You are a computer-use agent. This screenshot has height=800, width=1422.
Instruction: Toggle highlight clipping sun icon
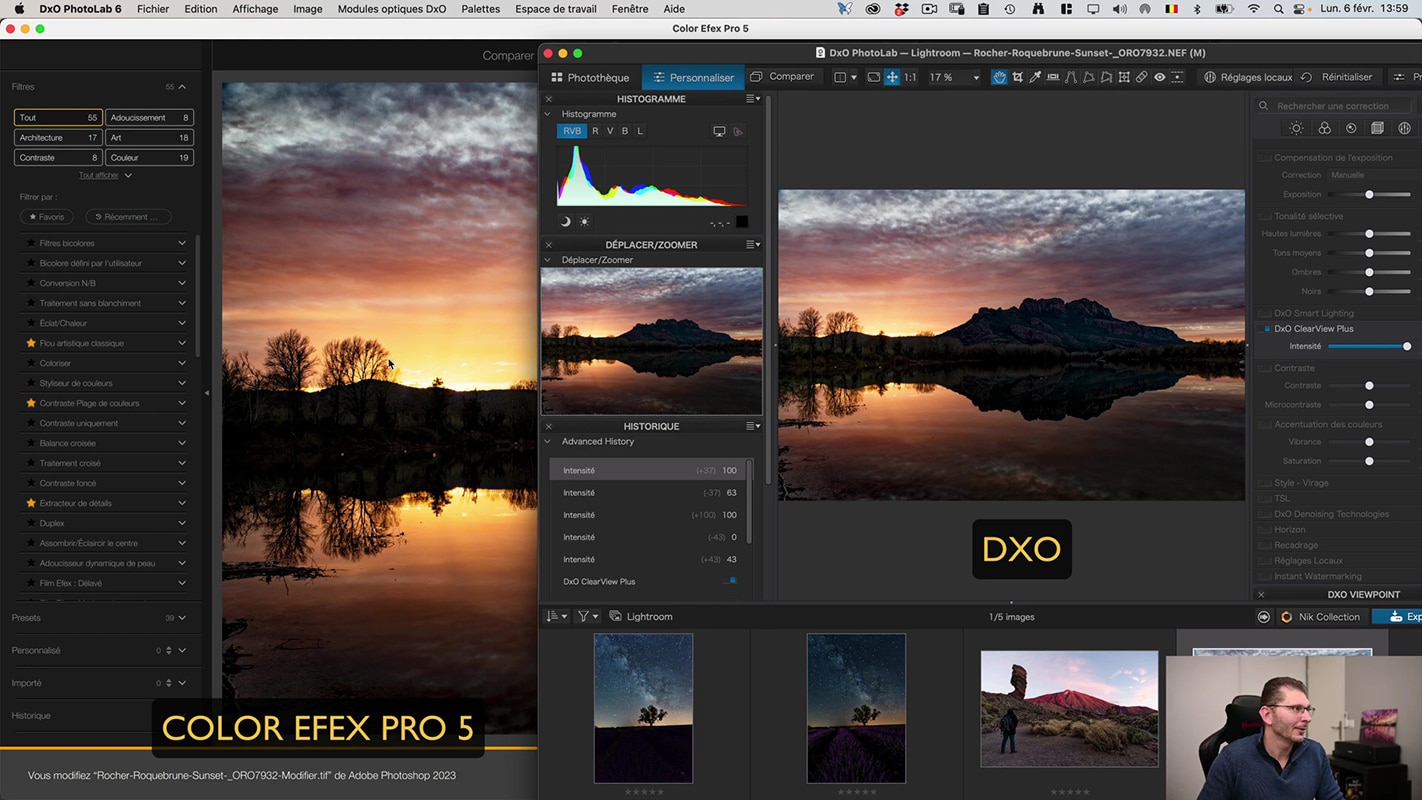point(584,222)
